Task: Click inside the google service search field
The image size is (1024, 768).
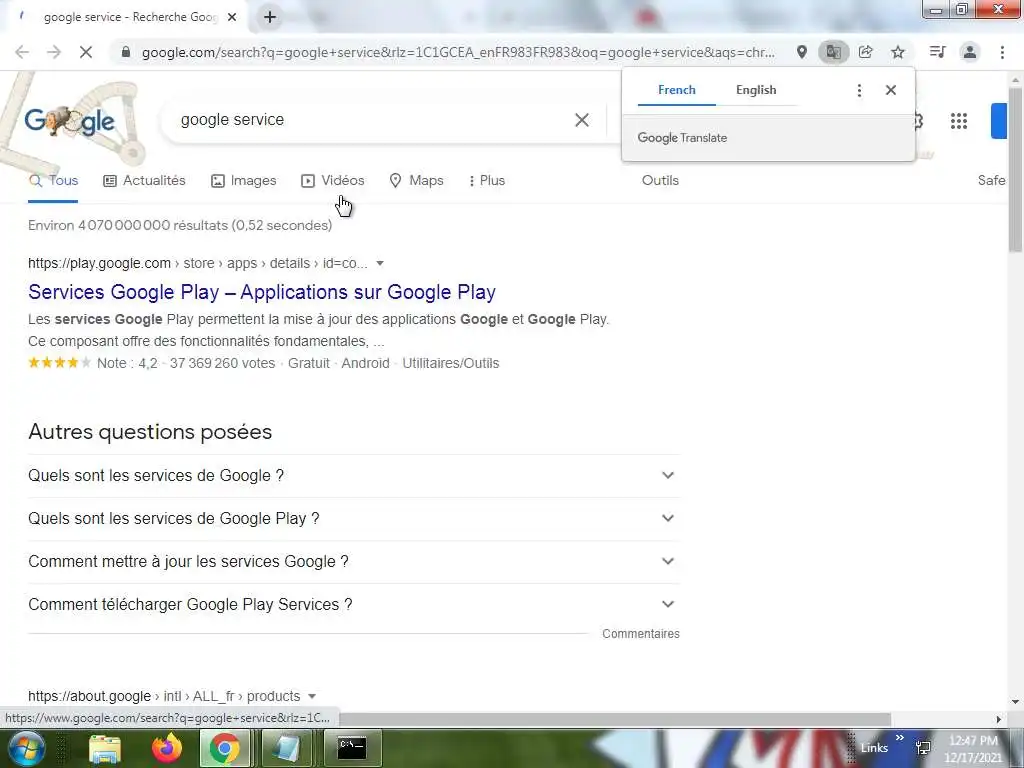Action: [372, 120]
